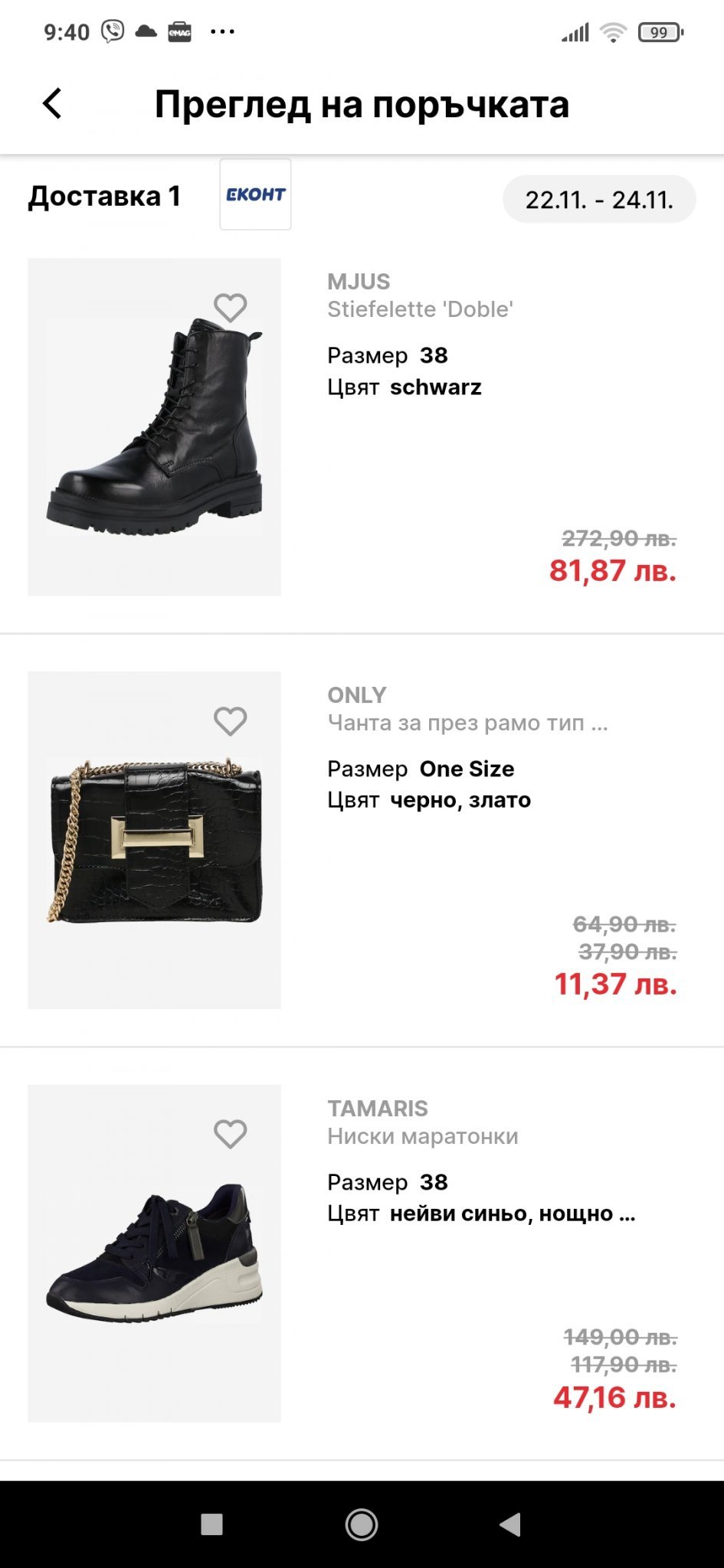
Task: Tap the Econt courier logo
Action: (x=255, y=194)
